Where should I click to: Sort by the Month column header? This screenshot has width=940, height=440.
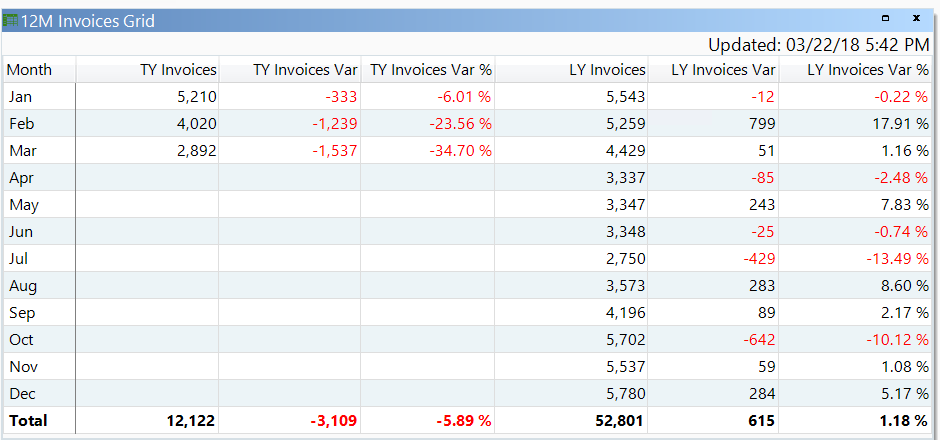pos(29,70)
